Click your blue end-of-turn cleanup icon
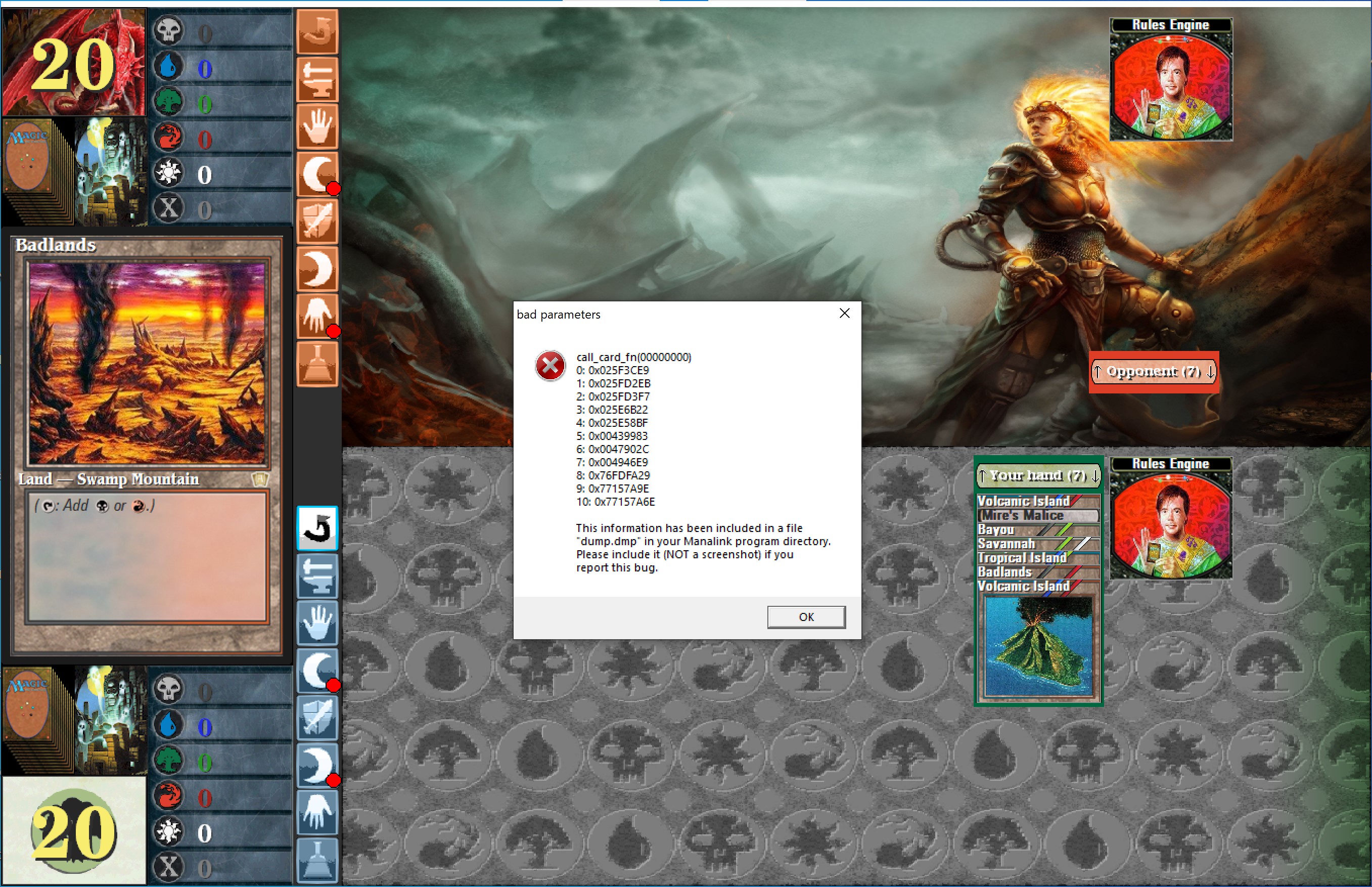 pyautogui.click(x=317, y=861)
